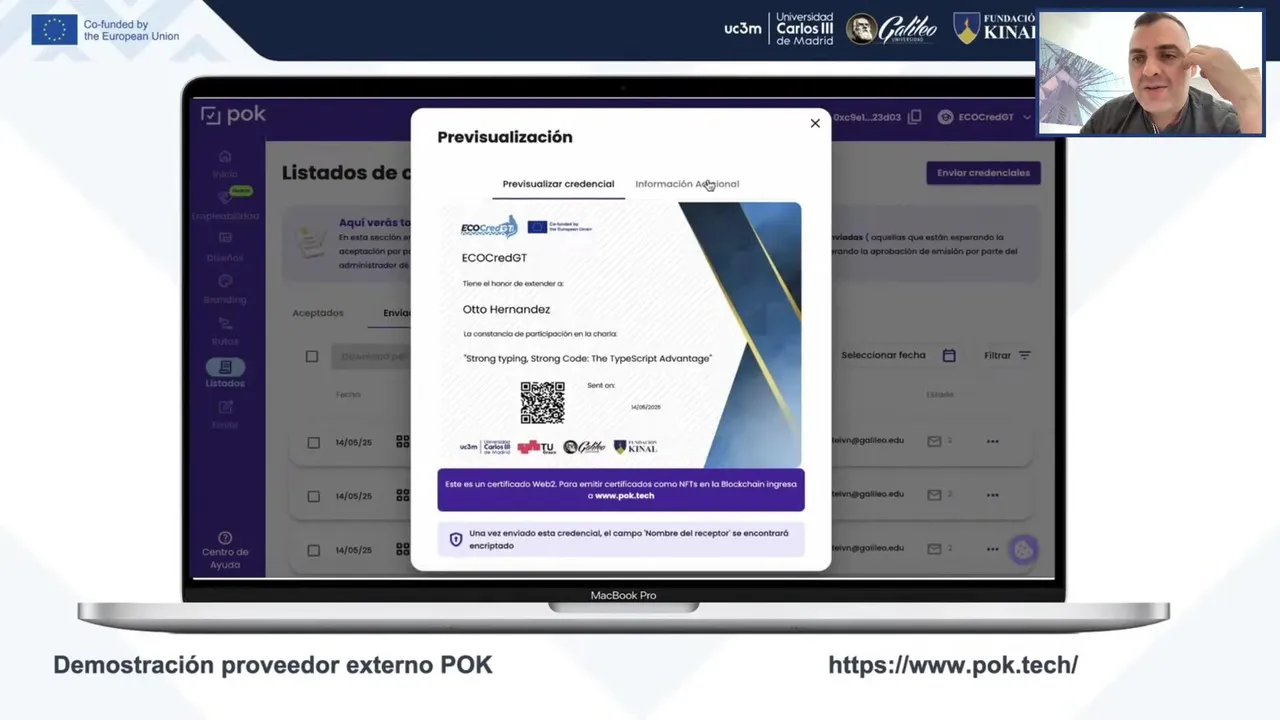Check the second 14/05/25 row checkbox
Image resolution: width=1280 pixels, height=720 pixels.
313,496
